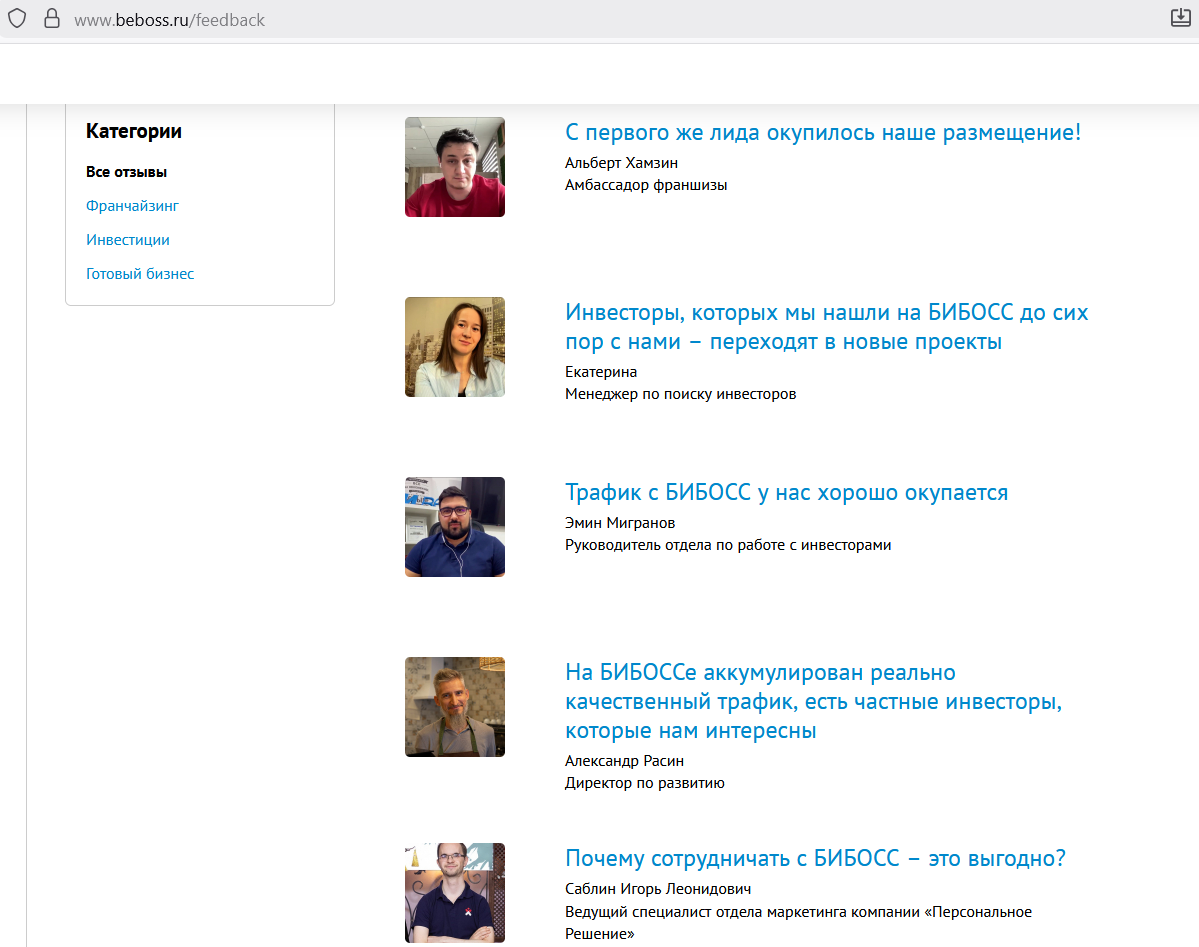The image size is (1199, 947).
Task: Open the Франчайзинг category
Action: tap(132, 206)
